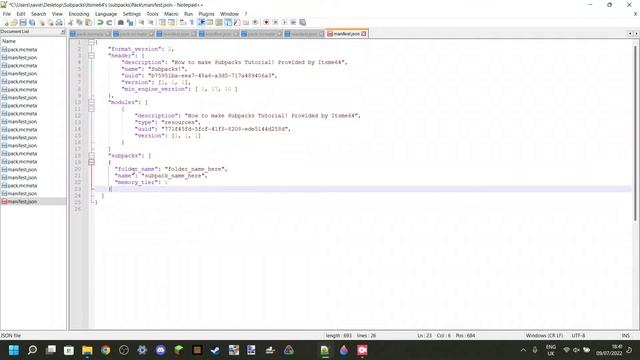The image size is (640, 360).
Task: Click Ln : 23 position in status bar
Action: (424, 336)
